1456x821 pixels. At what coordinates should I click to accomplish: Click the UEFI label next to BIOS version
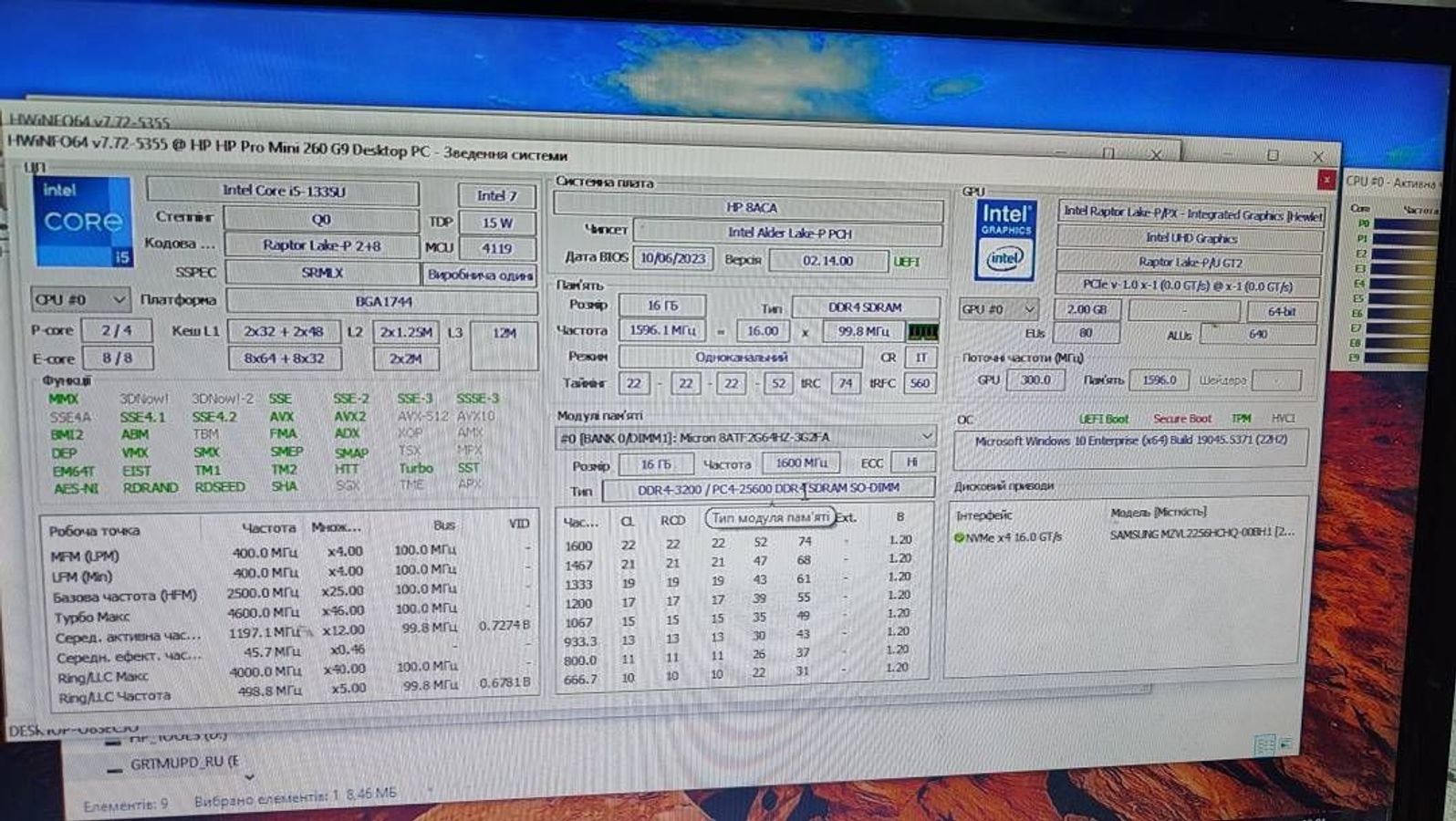(x=907, y=262)
